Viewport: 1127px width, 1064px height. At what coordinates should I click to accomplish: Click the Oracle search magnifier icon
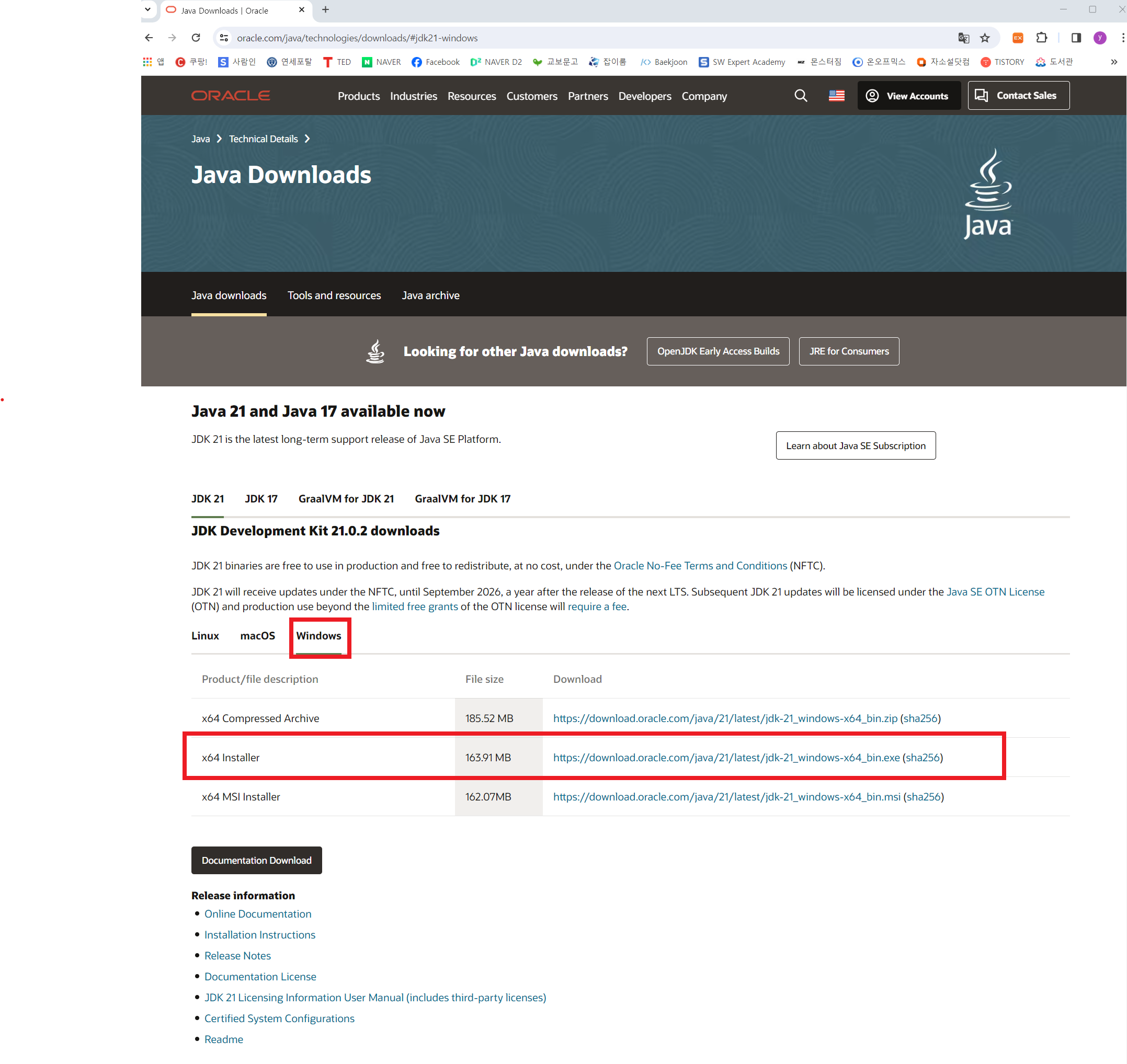click(x=800, y=96)
